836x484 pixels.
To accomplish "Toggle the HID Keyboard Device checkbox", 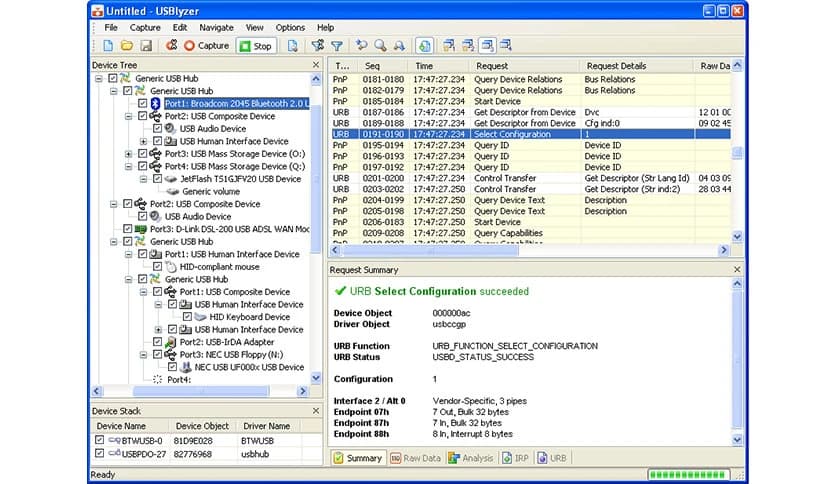I will tap(187, 317).
